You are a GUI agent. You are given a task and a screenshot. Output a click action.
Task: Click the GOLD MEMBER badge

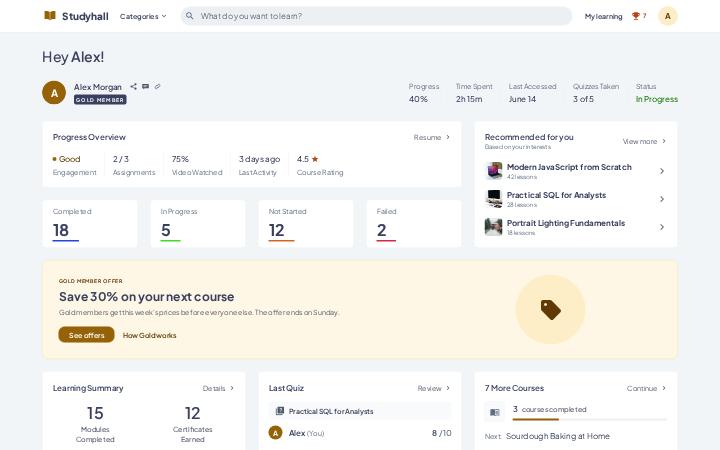(x=100, y=100)
